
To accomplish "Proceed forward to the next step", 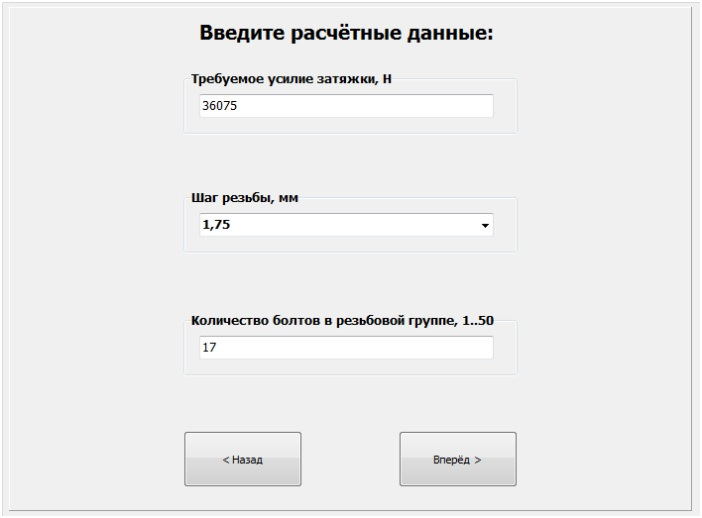I will pyautogui.click(x=457, y=460).
